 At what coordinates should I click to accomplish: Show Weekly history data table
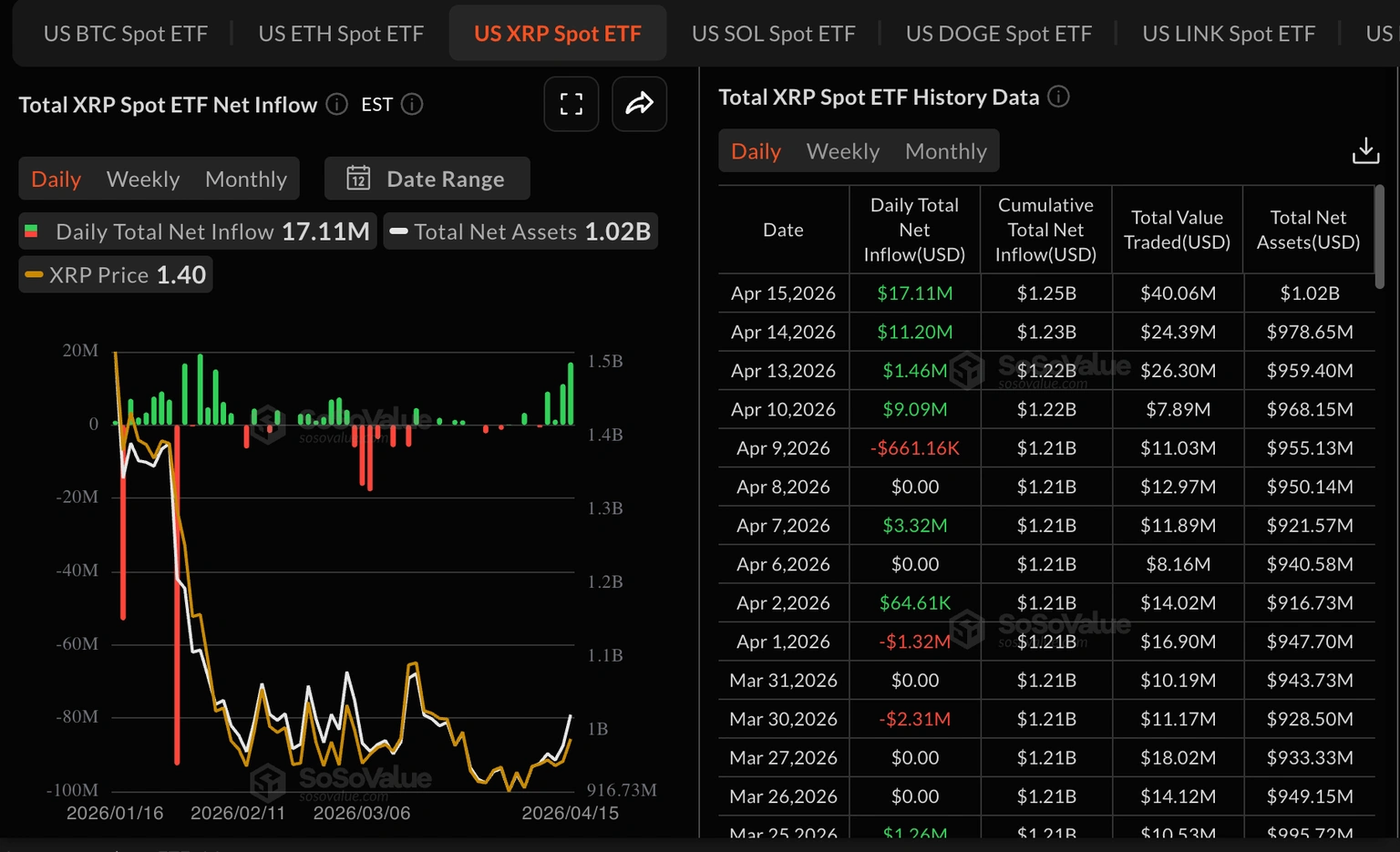[x=843, y=150]
